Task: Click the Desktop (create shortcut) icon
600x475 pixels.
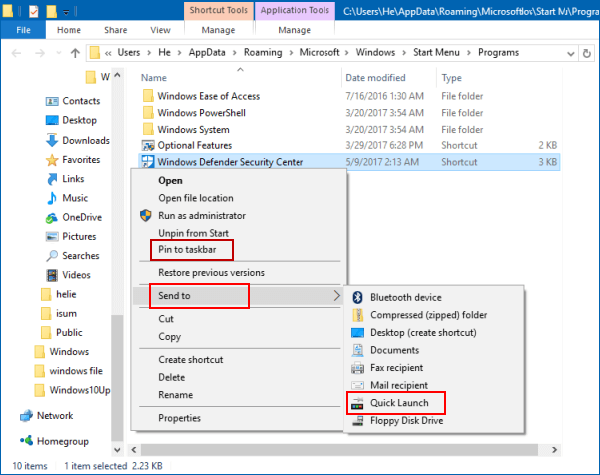Action: (x=357, y=332)
